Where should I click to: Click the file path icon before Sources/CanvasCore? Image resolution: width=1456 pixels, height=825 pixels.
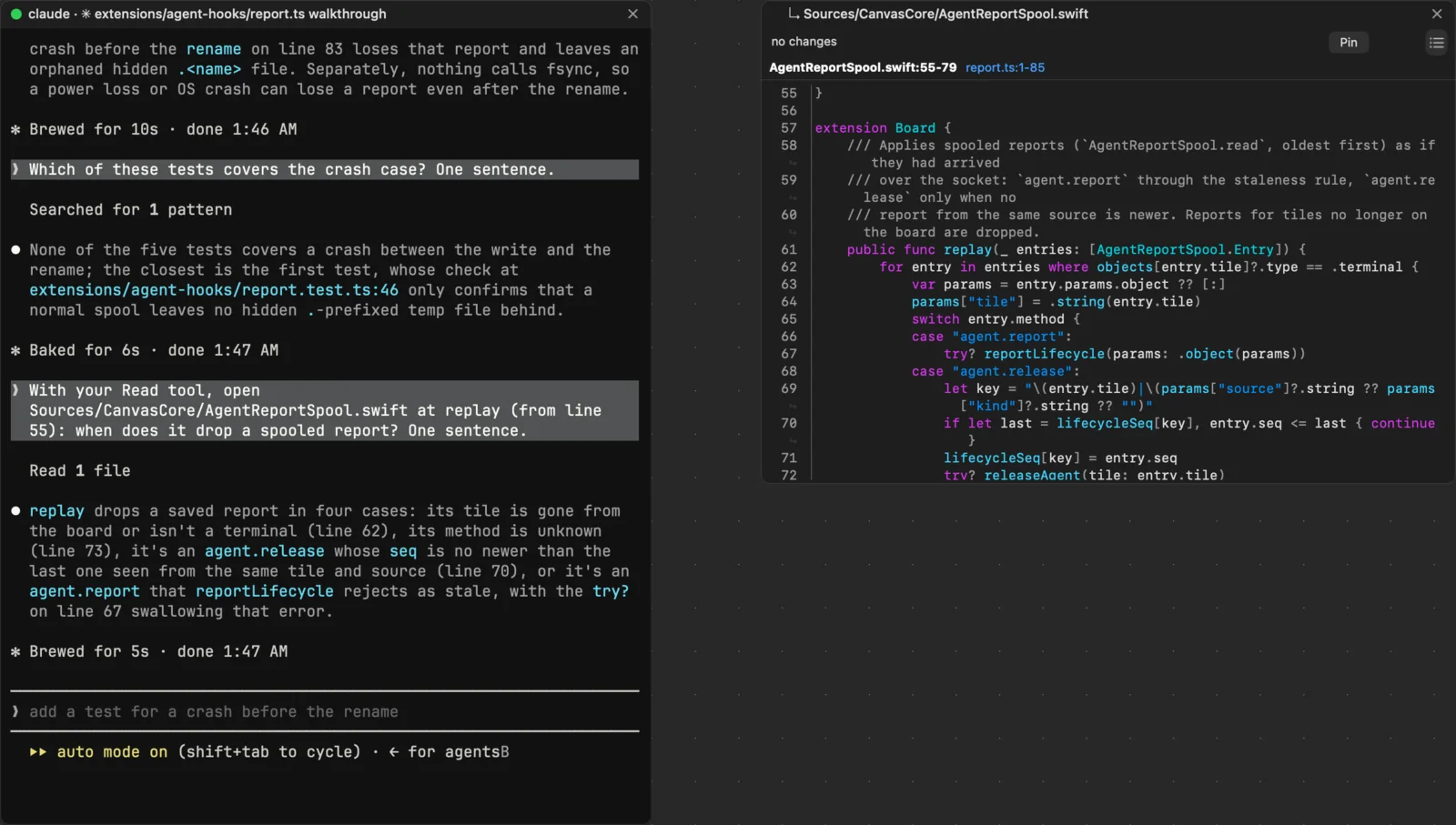click(x=794, y=14)
